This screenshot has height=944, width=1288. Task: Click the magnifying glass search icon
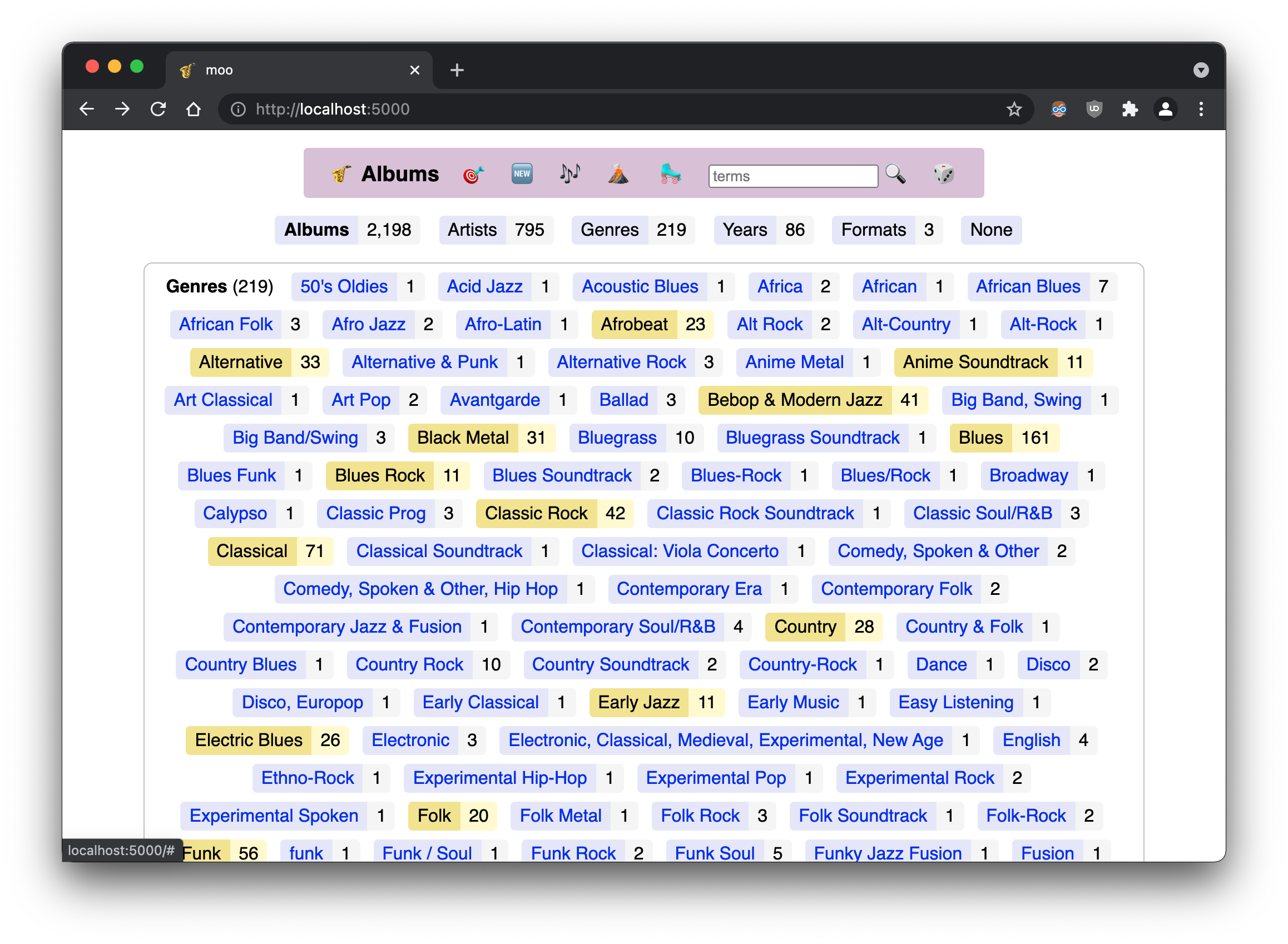point(895,173)
